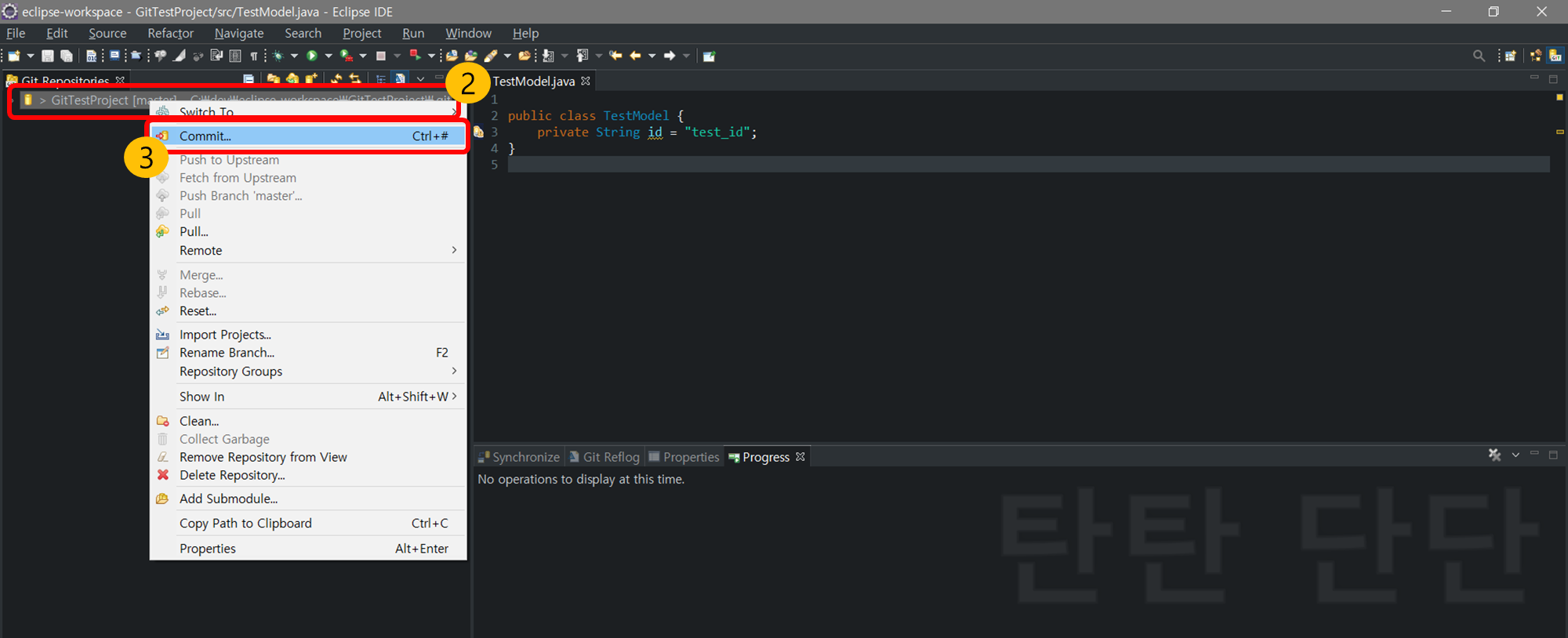
Task: Click Create new Git repository icon
Action: [310, 79]
